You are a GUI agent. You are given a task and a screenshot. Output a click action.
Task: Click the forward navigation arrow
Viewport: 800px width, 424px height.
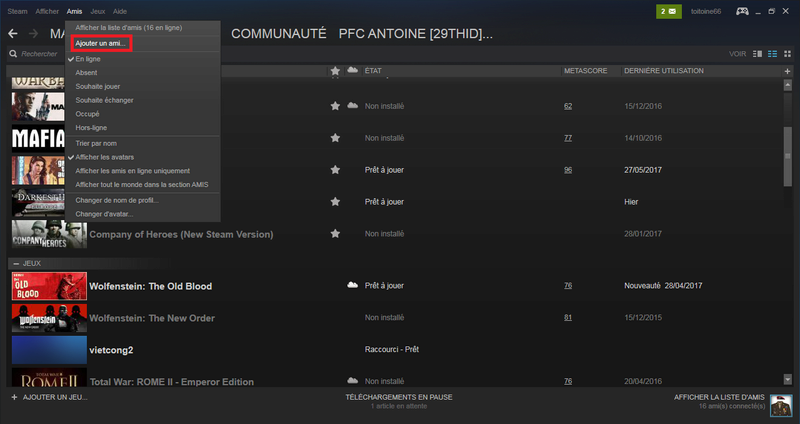(34, 34)
